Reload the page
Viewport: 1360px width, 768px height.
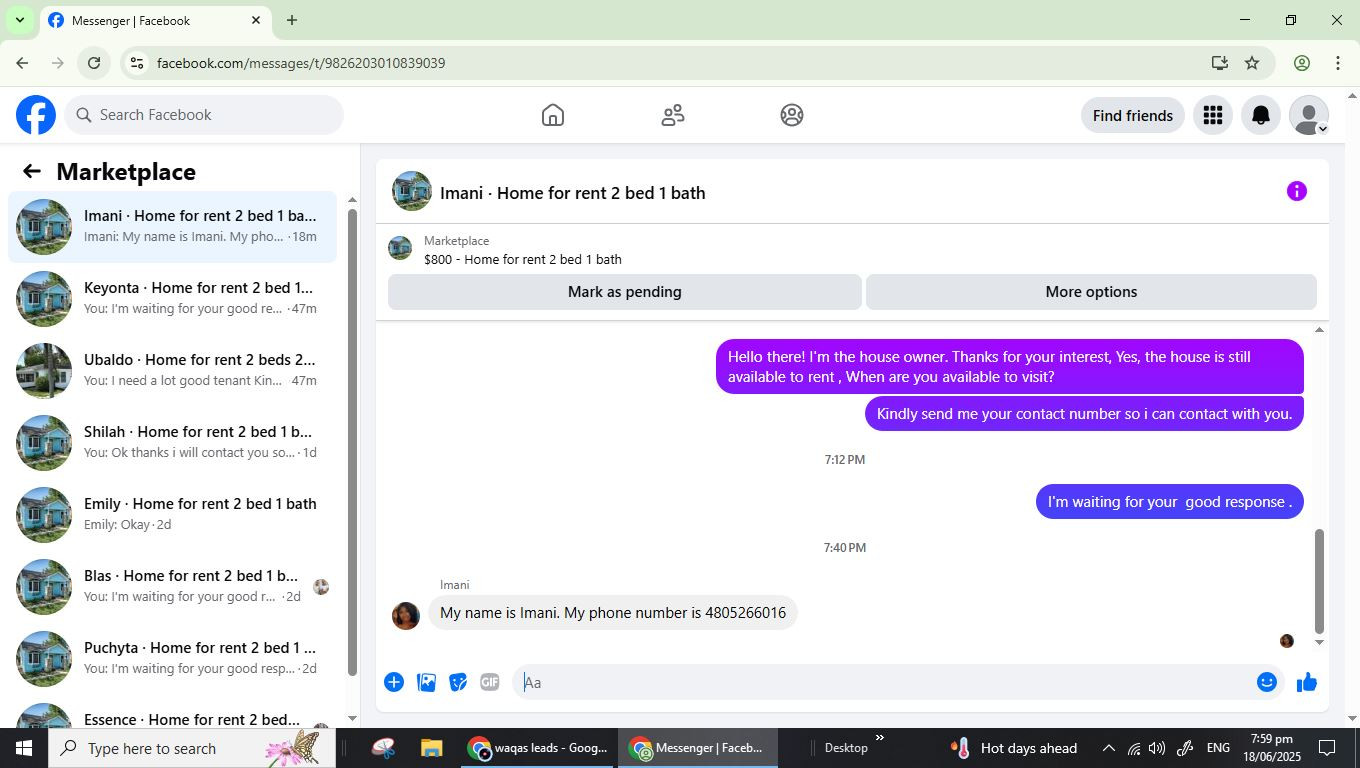[94, 63]
